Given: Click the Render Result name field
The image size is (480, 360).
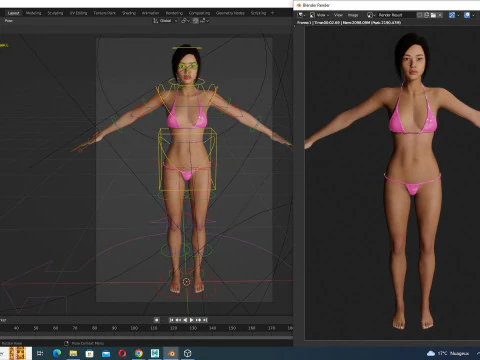Looking at the screenshot, I should [x=396, y=15].
